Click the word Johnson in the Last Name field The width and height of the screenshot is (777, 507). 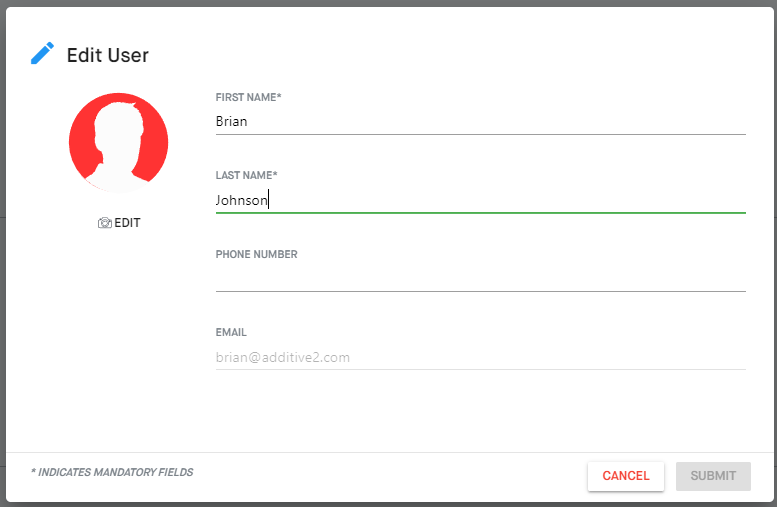pos(241,200)
